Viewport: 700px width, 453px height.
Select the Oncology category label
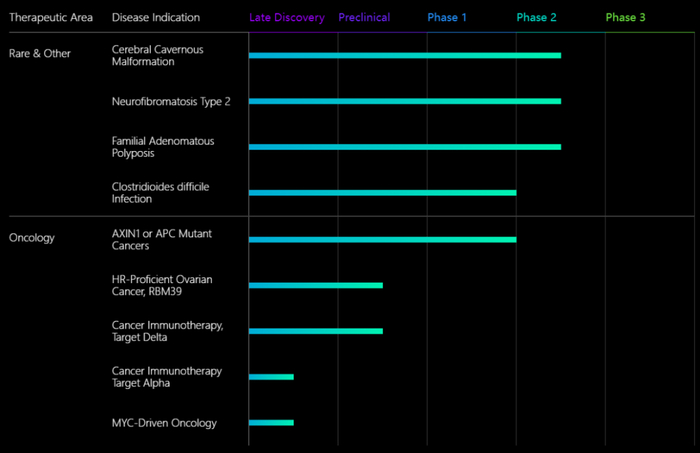(x=32, y=238)
